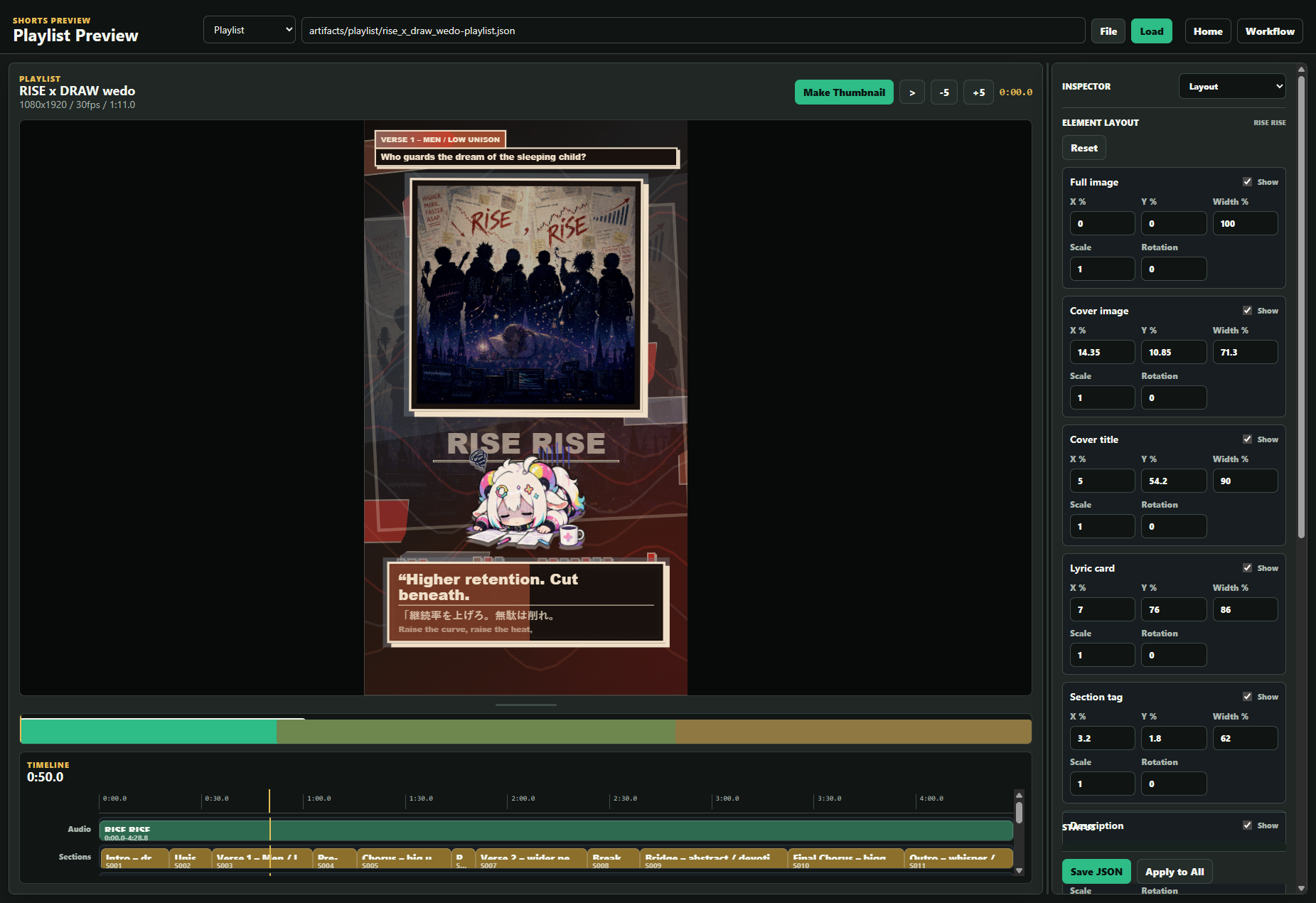Screen dimensions: 1316x903
Task: Reset the element layout
Action: point(1084,148)
